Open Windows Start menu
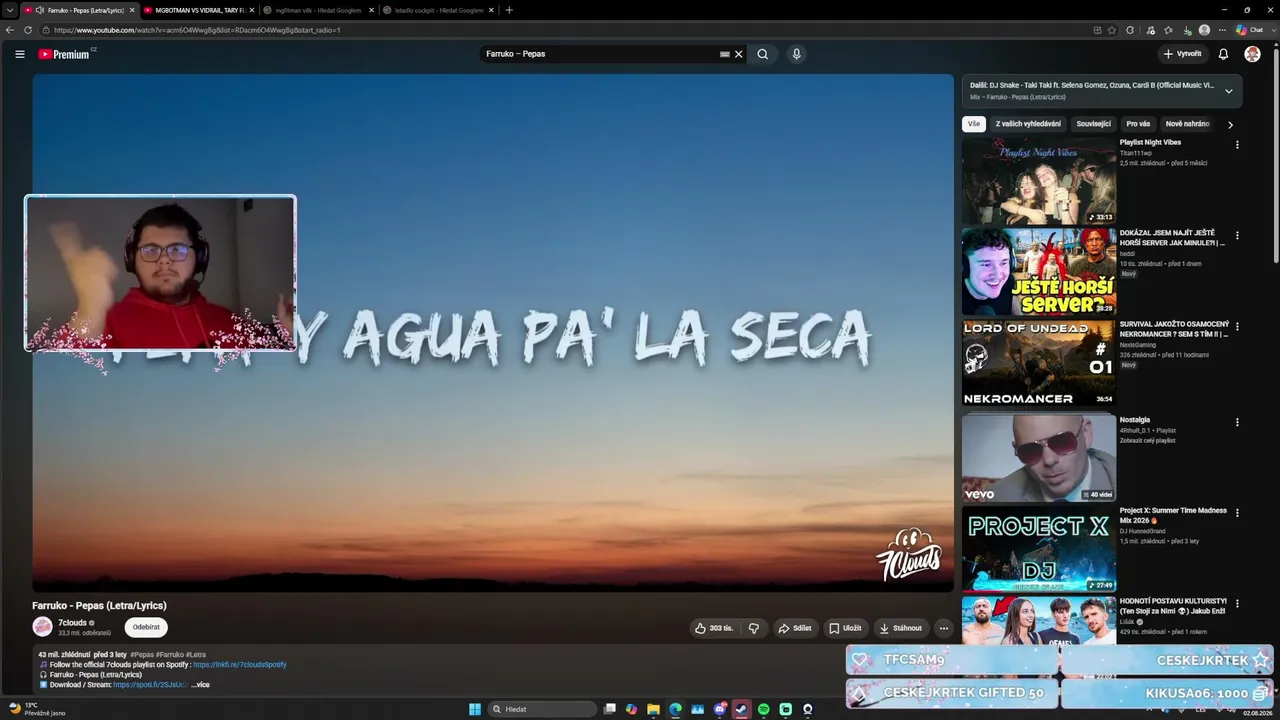Screen dimensions: 1280x720 (x=475, y=709)
